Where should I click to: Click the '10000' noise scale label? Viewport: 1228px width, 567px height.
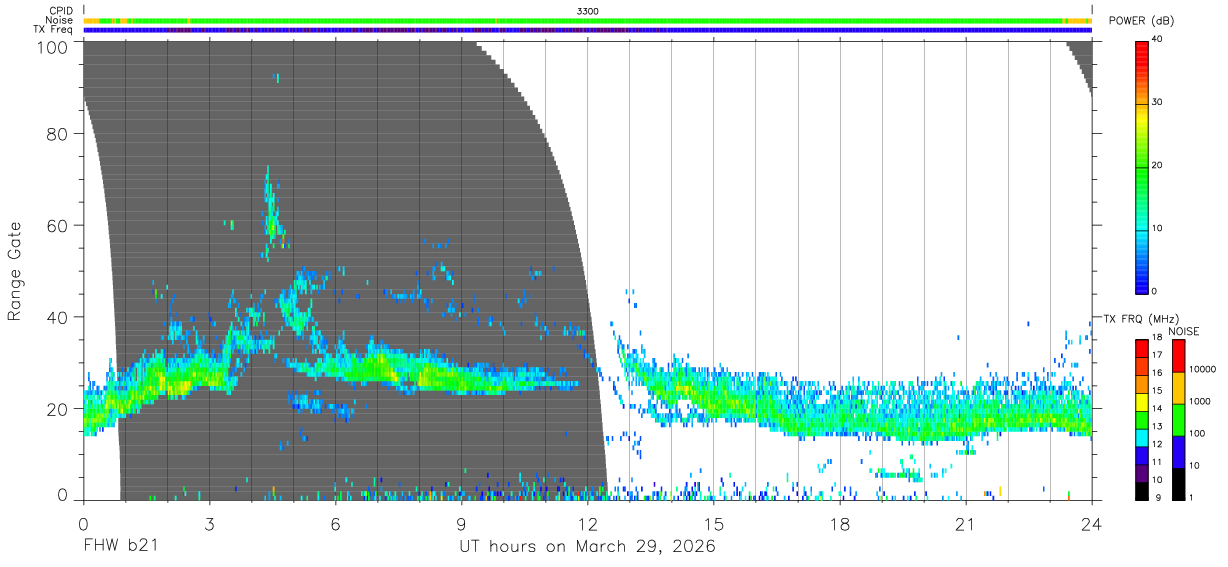coord(1204,369)
